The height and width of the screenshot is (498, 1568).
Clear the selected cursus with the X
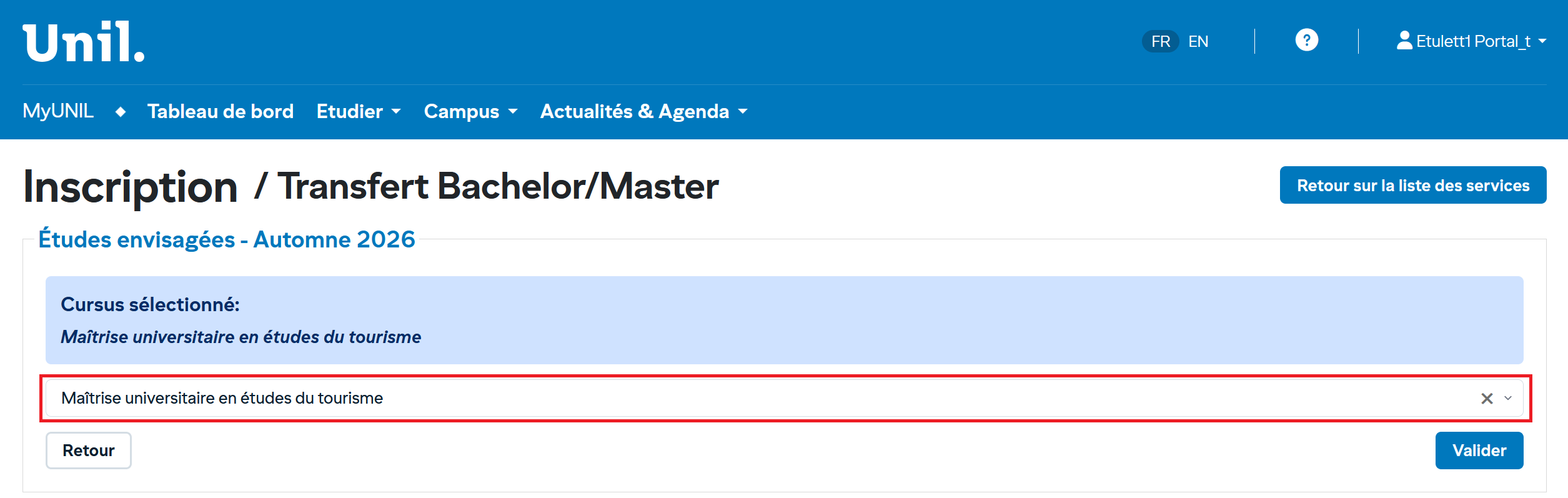[1487, 399]
